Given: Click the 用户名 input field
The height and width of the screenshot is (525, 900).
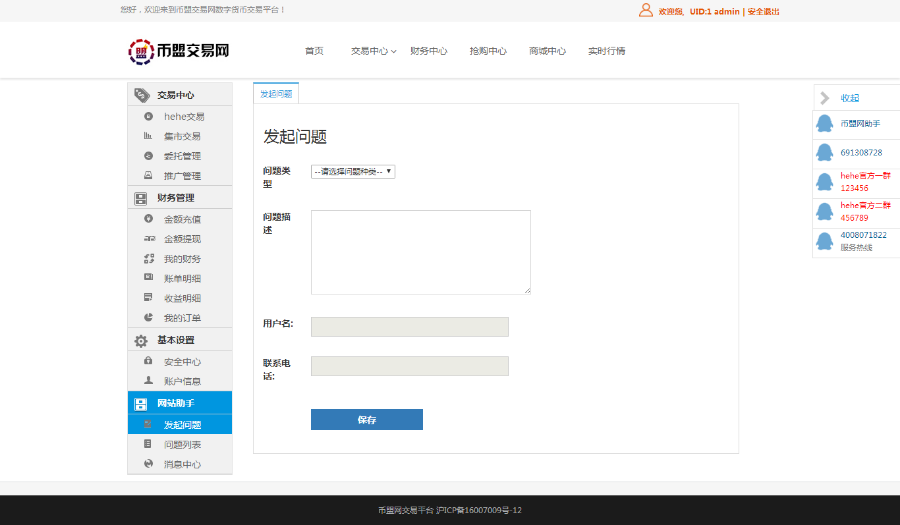Looking at the screenshot, I should (x=410, y=327).
